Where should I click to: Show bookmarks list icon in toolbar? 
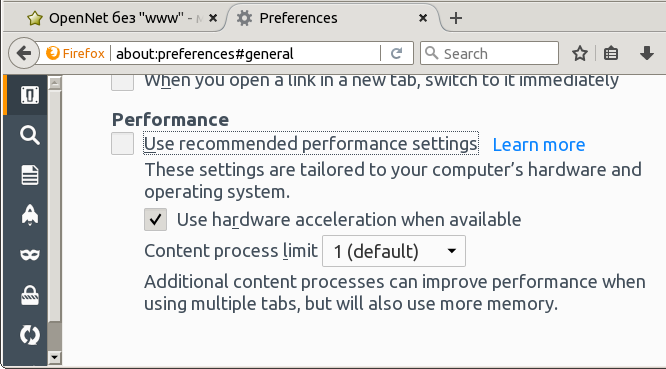point(611,54)
